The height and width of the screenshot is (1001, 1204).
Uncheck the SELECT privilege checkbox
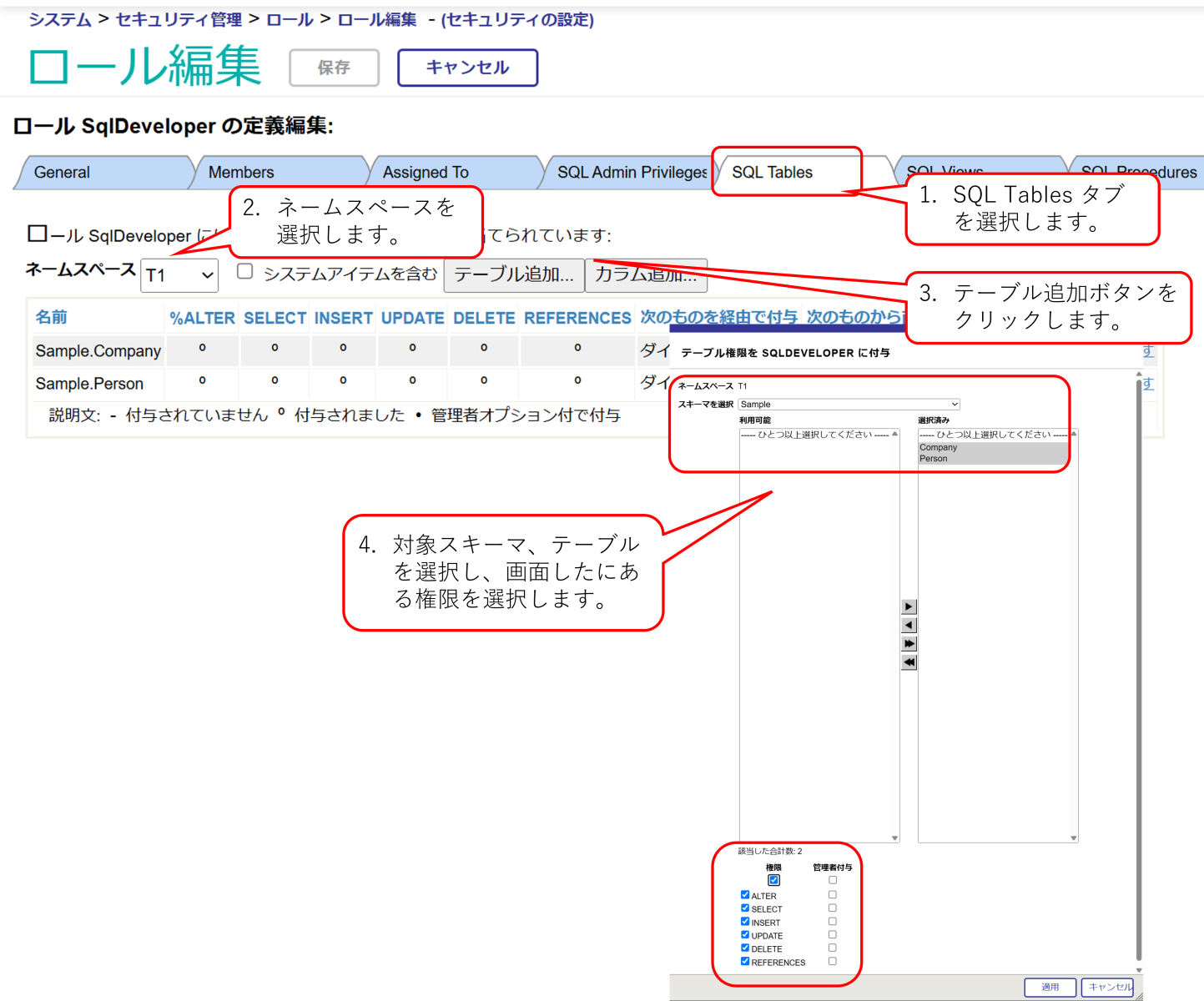point(745,908)
